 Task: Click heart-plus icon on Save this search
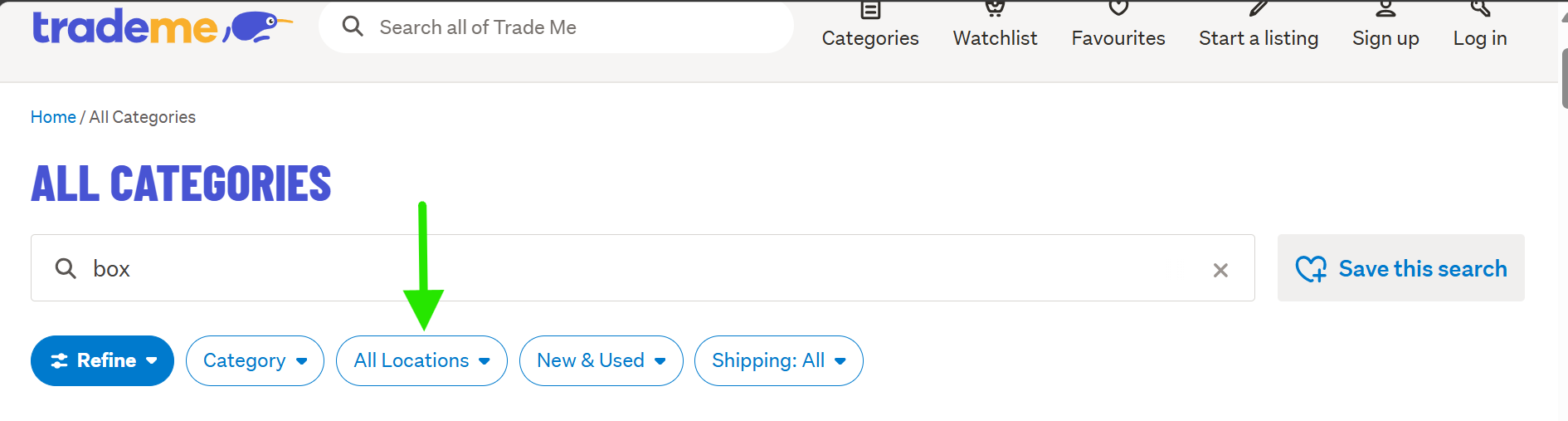pos(1311,269)
